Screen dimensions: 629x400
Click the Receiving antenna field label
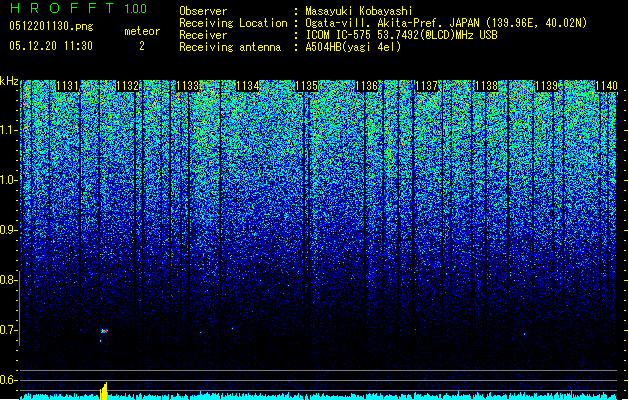tap(230, 47)
